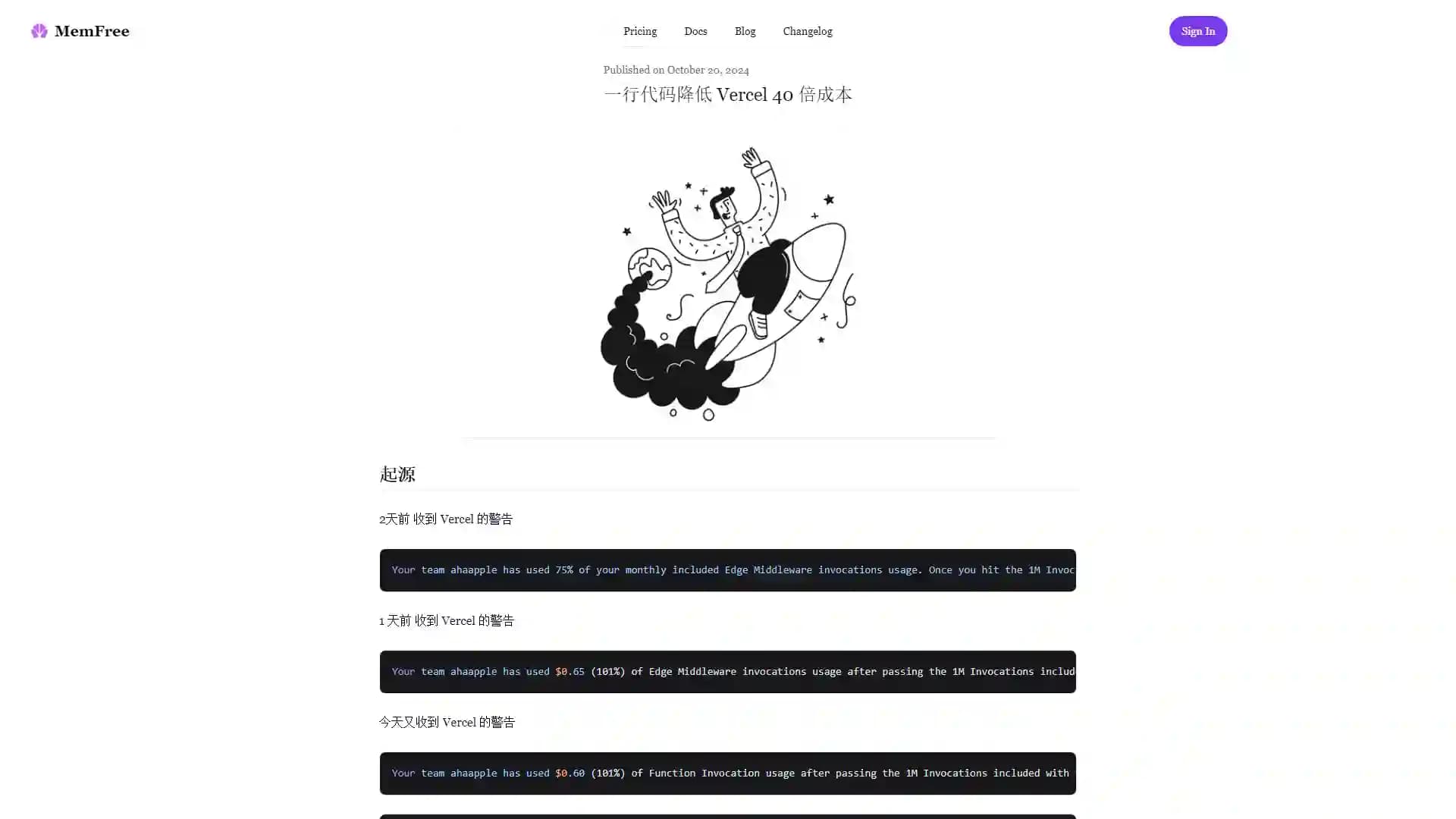The height and width of the screenshot is (819, 1456).
Task: Toggle the article title text display
Action: pyautogui.click(x=728, y=95)
